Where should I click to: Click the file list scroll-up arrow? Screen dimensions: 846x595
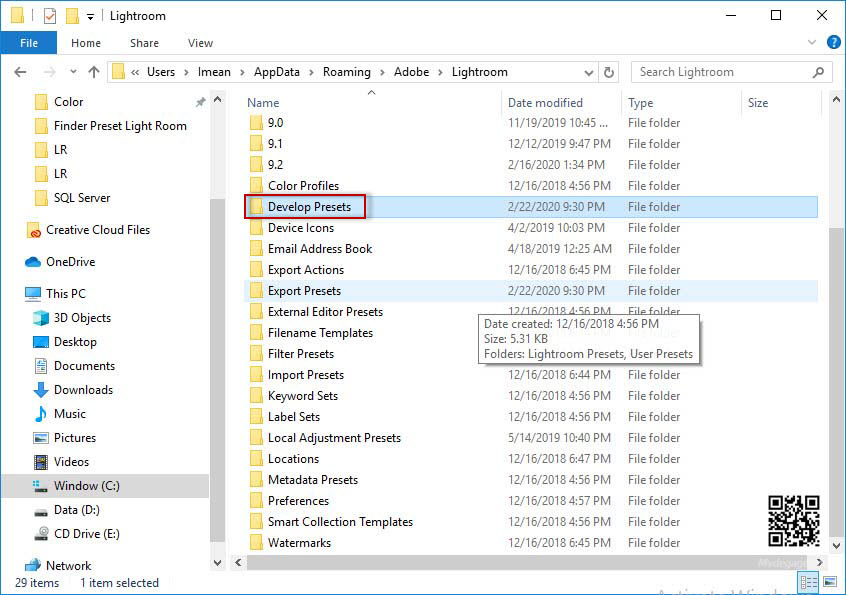coord(836,100)
